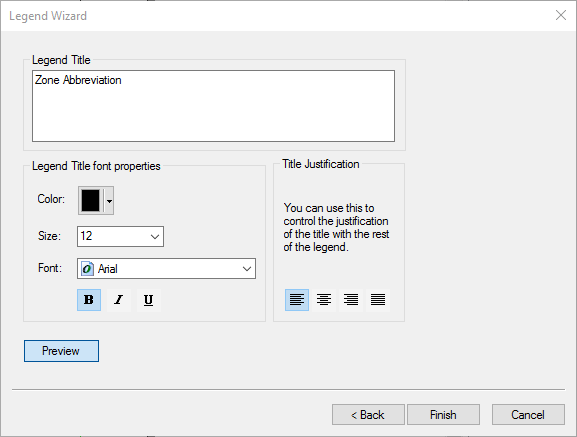Click Finish to complete the wizard
Viewport: 577px width, 437px height.
[x=443, y=415]
